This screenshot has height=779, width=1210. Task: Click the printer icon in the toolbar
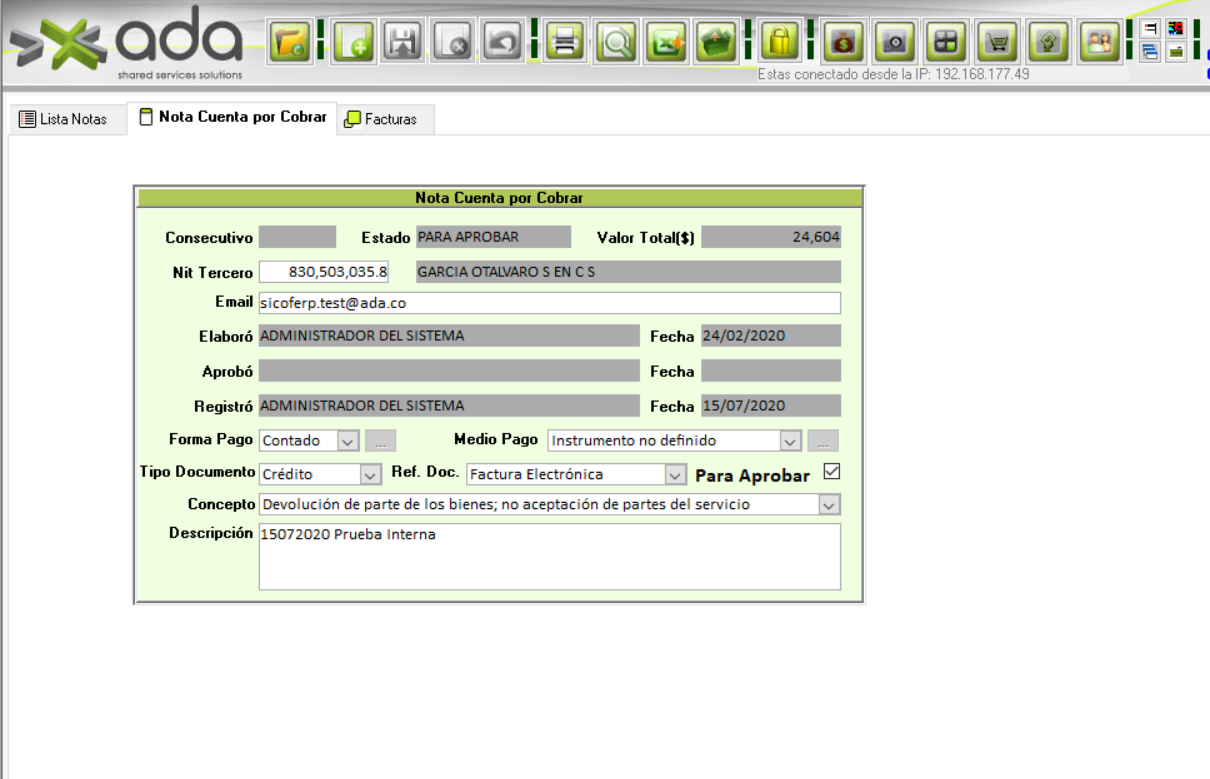(x=566, y=43)
